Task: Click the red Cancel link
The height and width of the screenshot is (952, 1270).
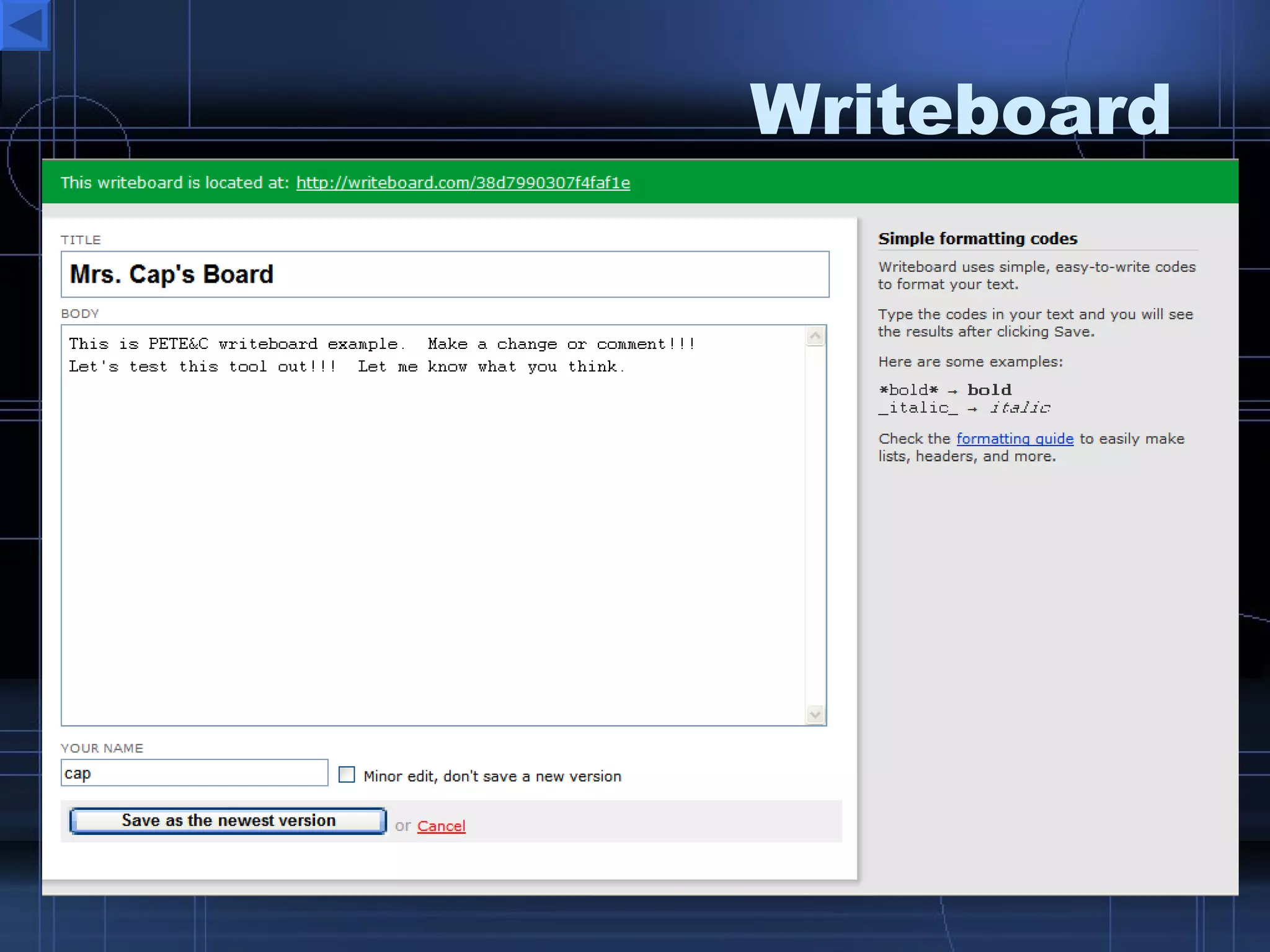Action: tap(441, 826)
